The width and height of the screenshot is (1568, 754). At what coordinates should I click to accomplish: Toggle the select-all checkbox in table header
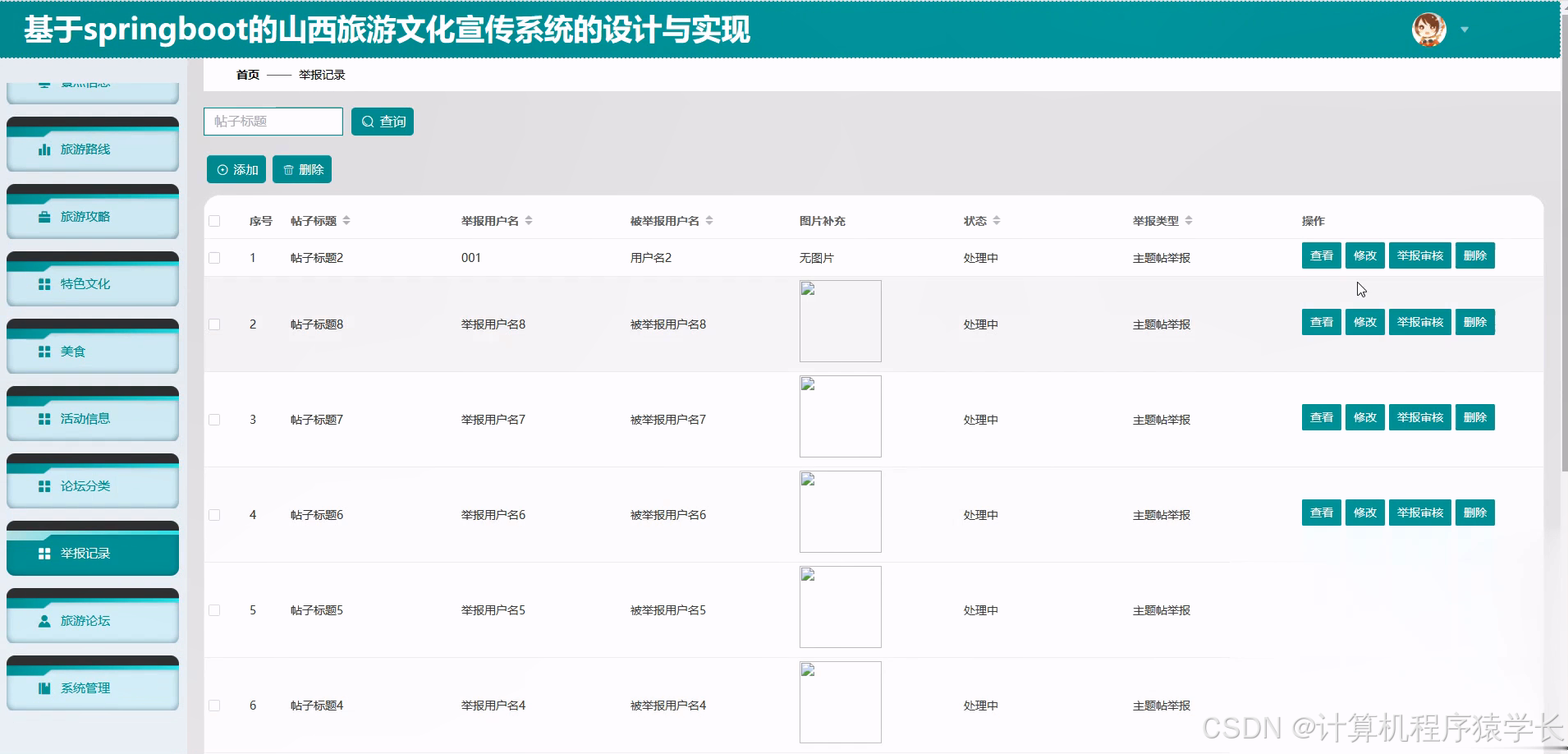[215, 221]
